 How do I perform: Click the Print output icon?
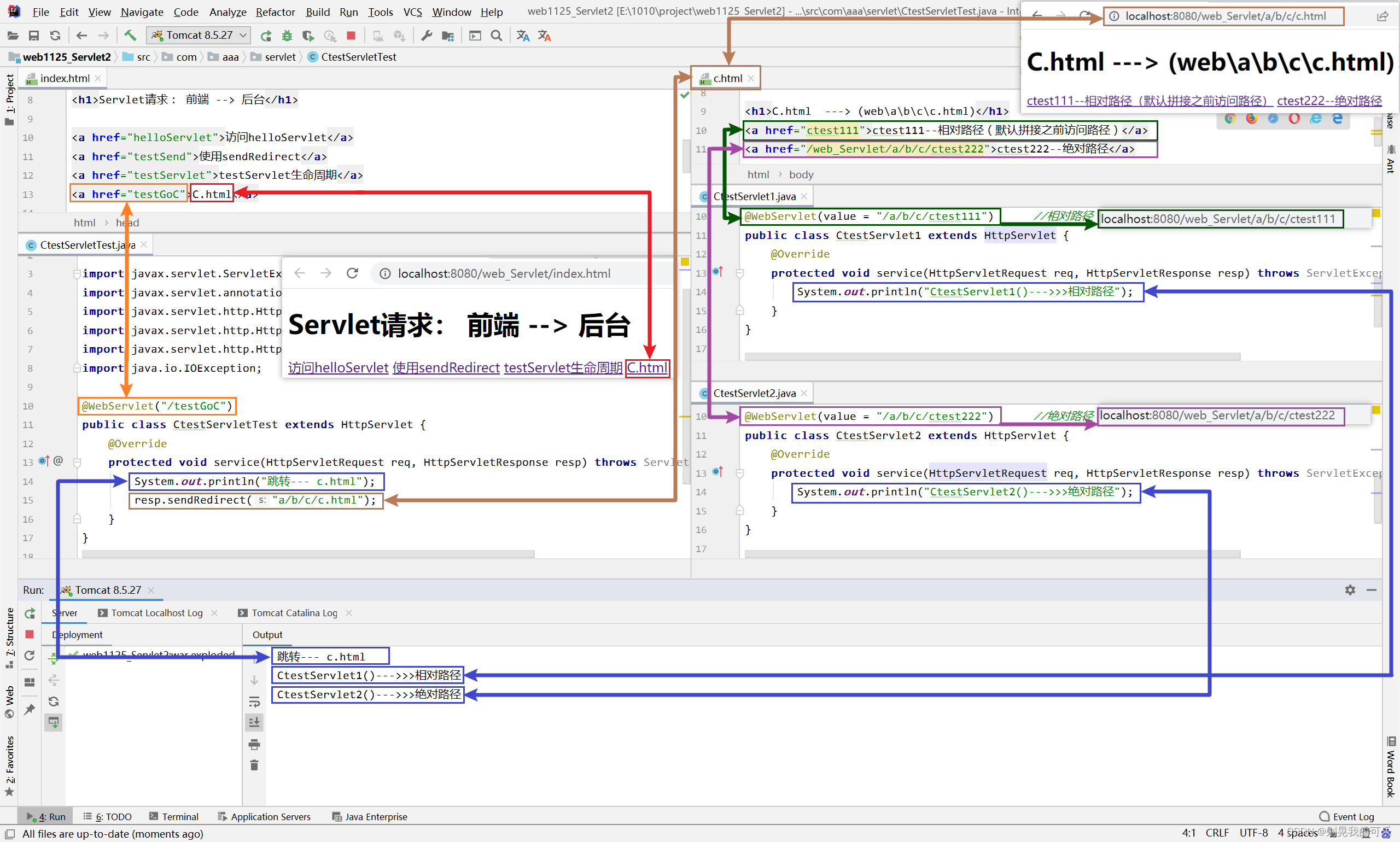pyautogui.click(x=254, y=745)
